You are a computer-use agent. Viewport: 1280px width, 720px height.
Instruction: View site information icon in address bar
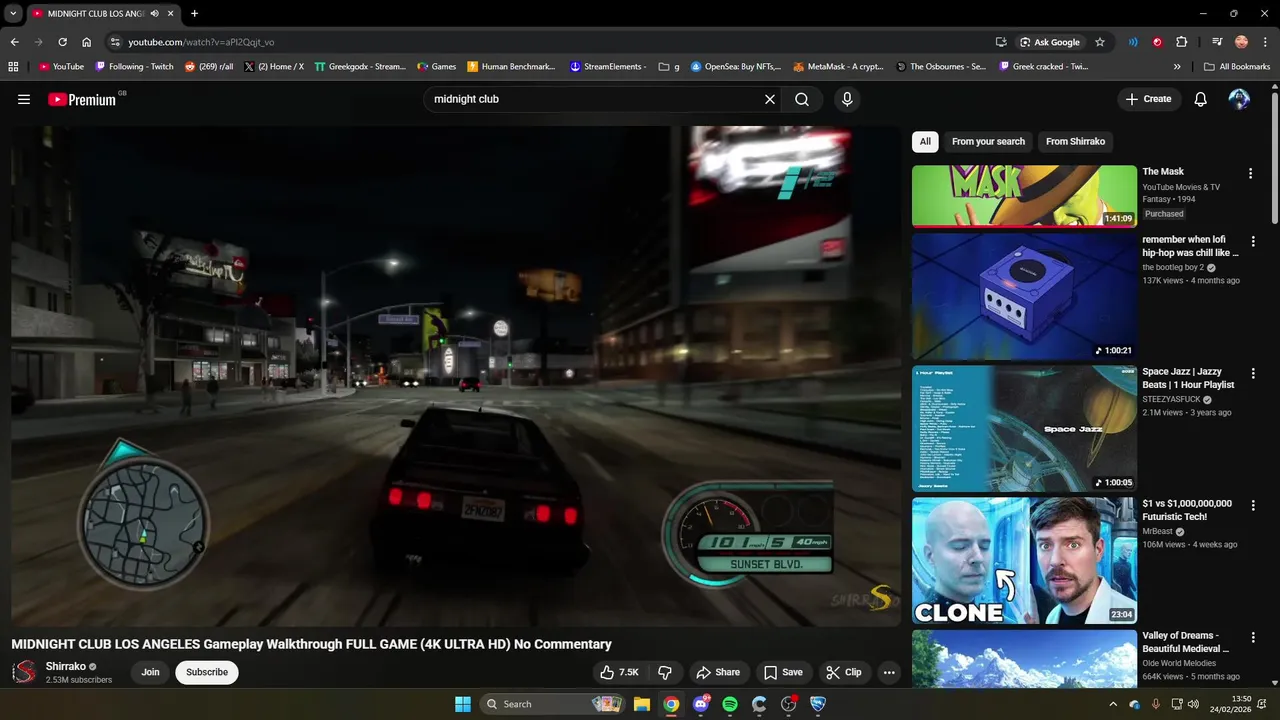[x=115, y=42]
